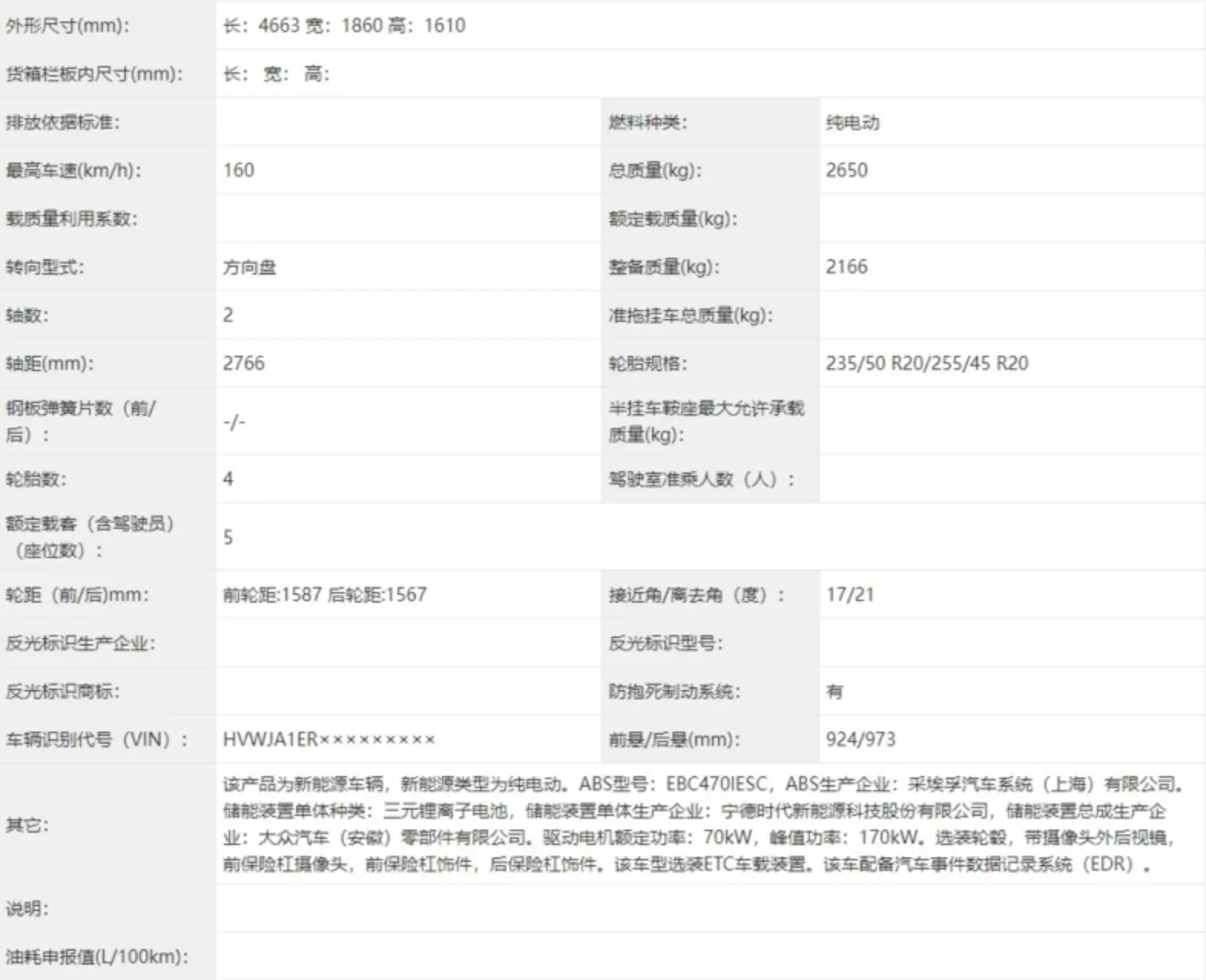
Task: Select ABS value 有
Action: coord(835,691)
